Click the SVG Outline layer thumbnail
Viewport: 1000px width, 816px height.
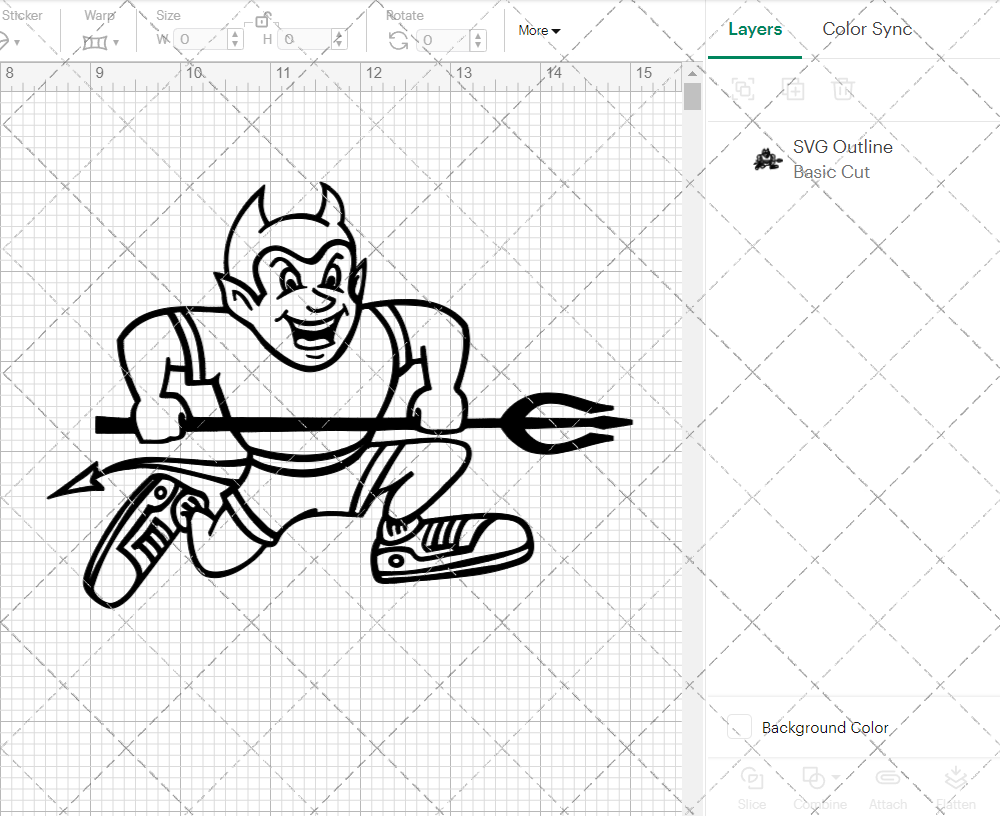[x=766, y=160]
